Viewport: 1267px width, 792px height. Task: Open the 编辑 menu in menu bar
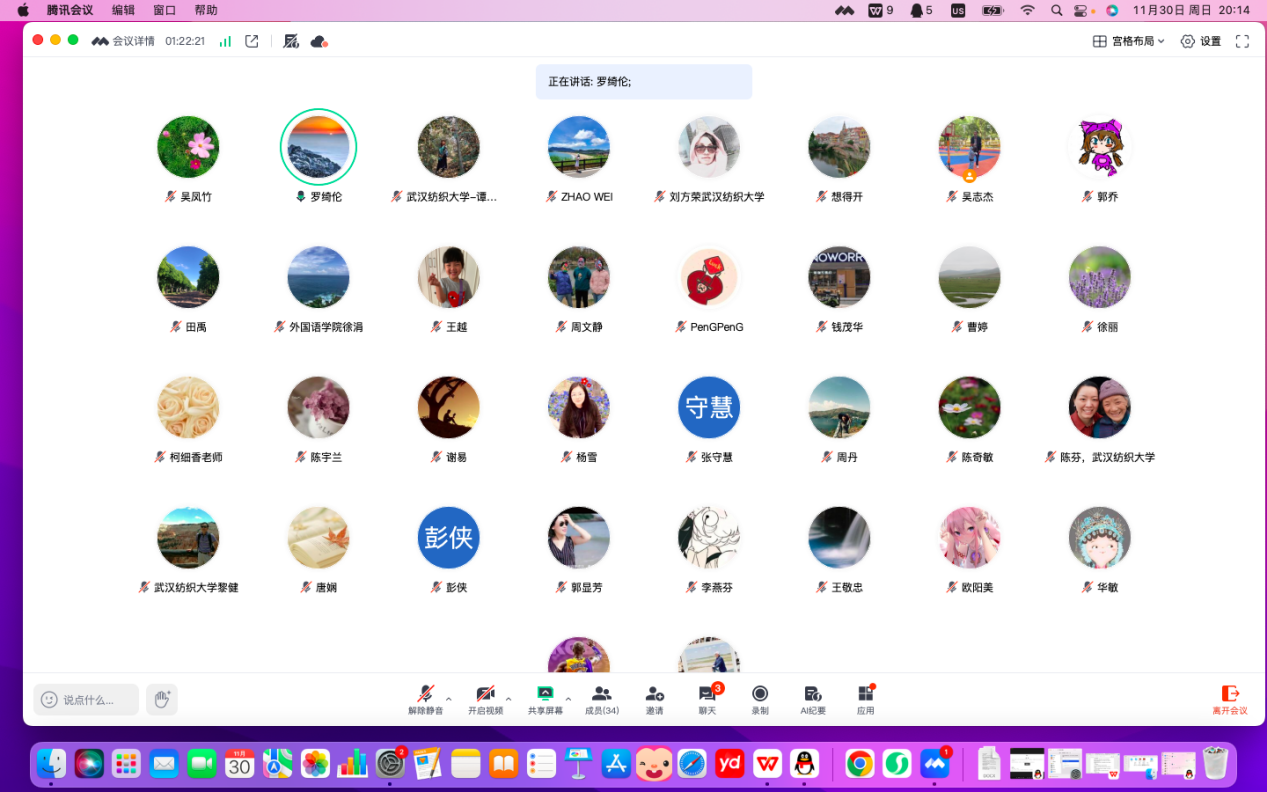coord(123,10)
